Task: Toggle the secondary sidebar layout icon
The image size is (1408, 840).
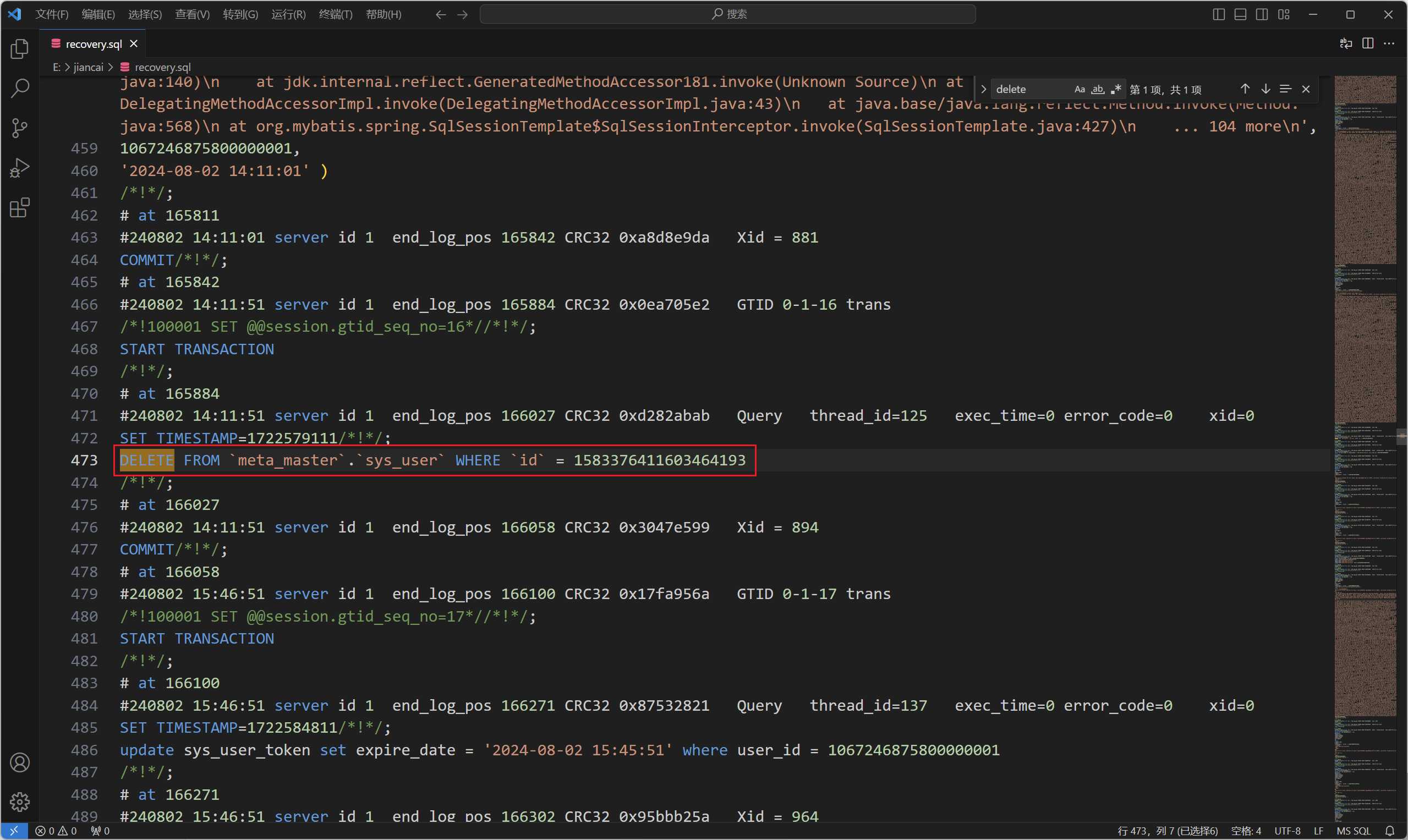Action: tap(1262, 14)
